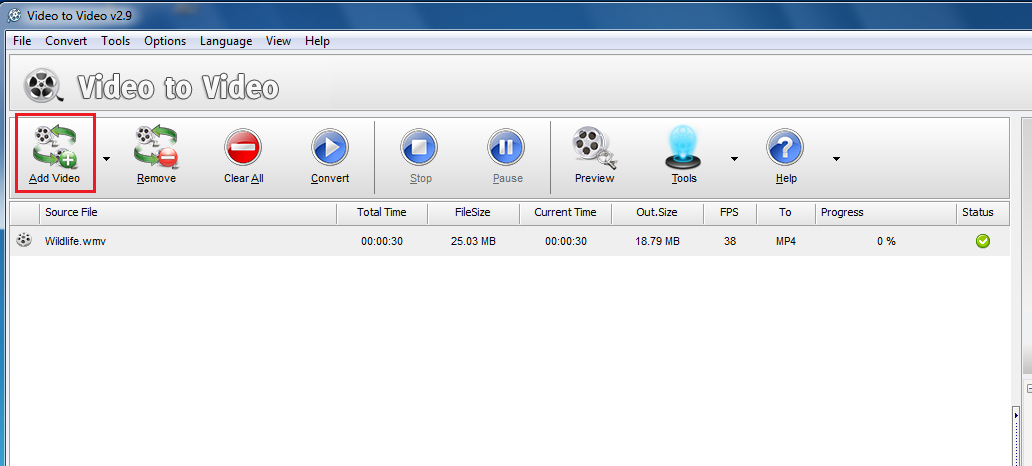1032x466 pixels.
Task: Click the Remove video icon
Action: pyautogui.click(x=156, y=148)
